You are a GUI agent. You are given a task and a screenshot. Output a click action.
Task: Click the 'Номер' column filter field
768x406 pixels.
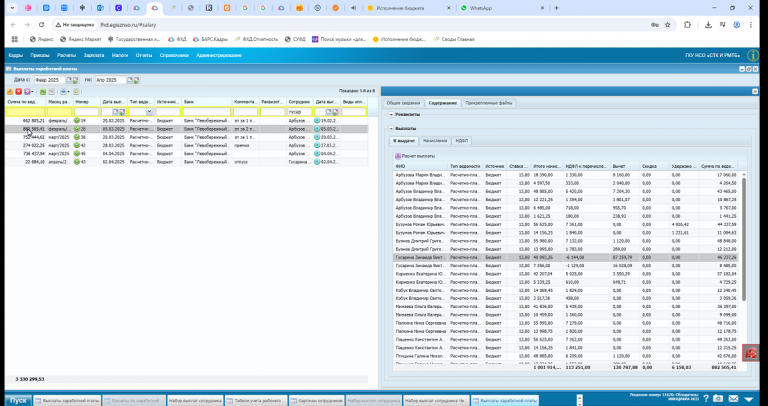[x=87, y=112]
